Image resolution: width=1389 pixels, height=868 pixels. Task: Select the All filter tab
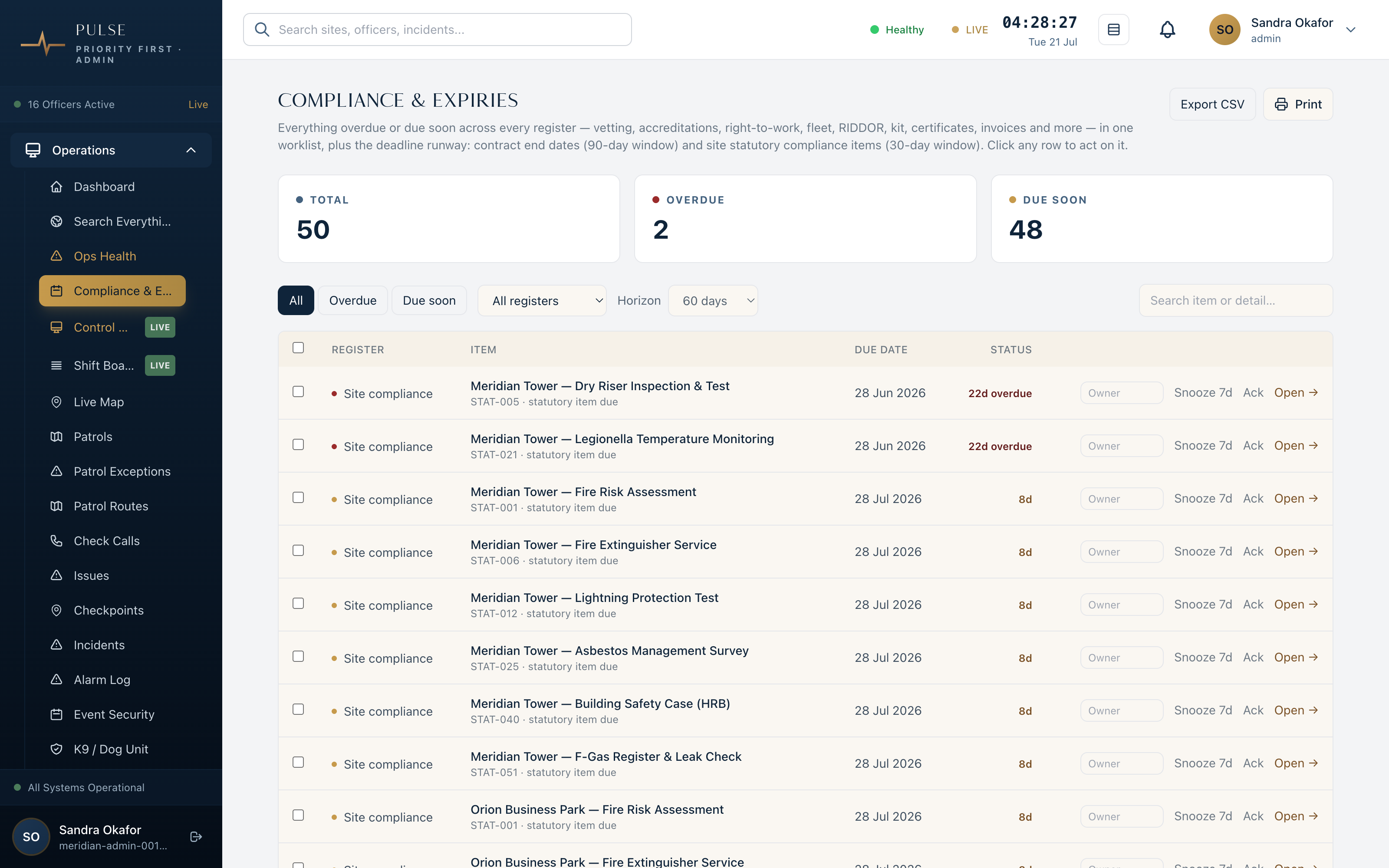pos(296,300)
